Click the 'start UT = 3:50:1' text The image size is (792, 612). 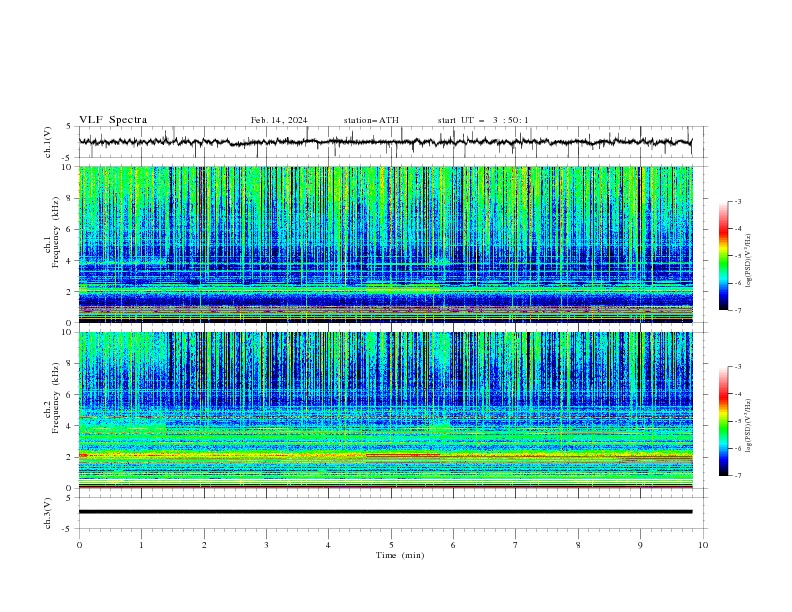coord(483,120)
